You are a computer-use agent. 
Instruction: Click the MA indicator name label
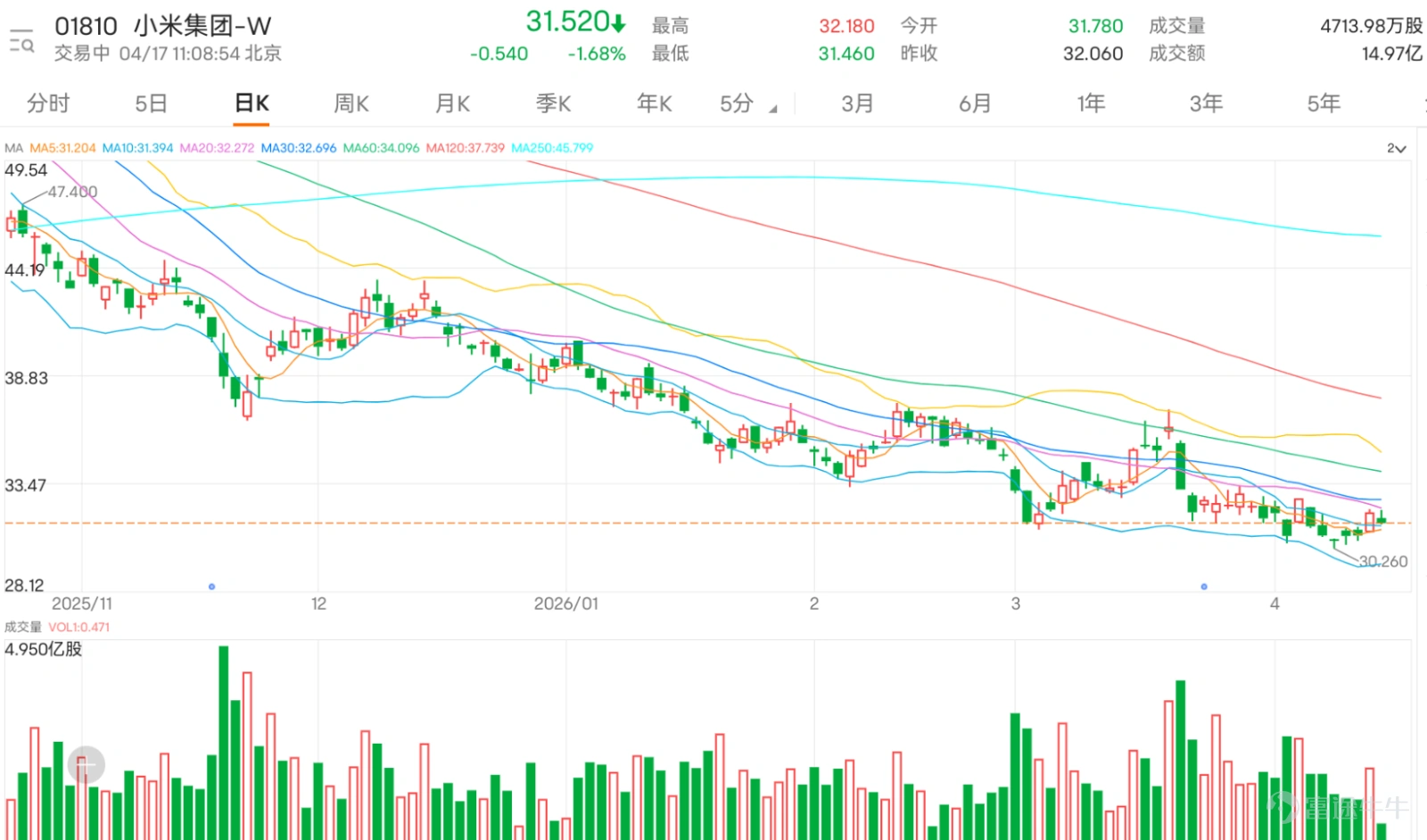click(13, 148)
